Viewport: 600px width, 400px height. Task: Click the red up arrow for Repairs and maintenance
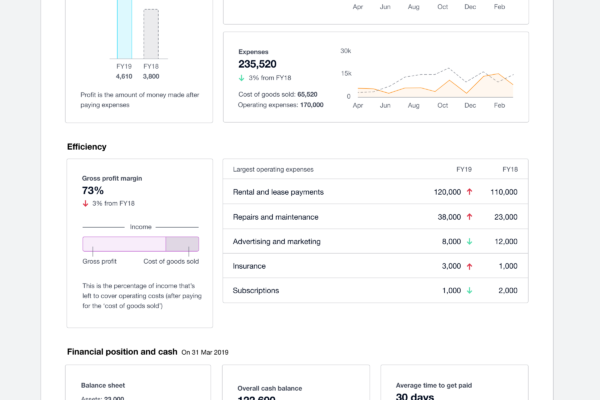(469, 217)
